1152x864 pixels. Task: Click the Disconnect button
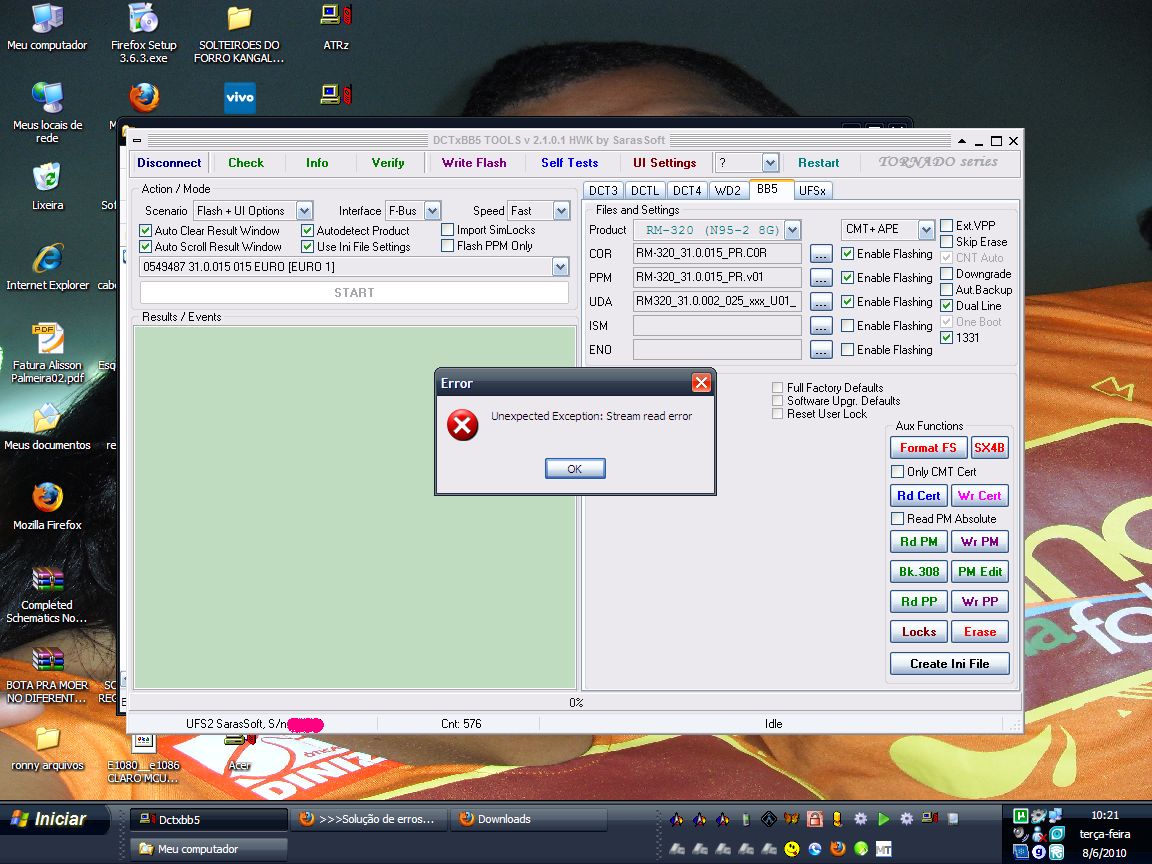coord(169,163)
